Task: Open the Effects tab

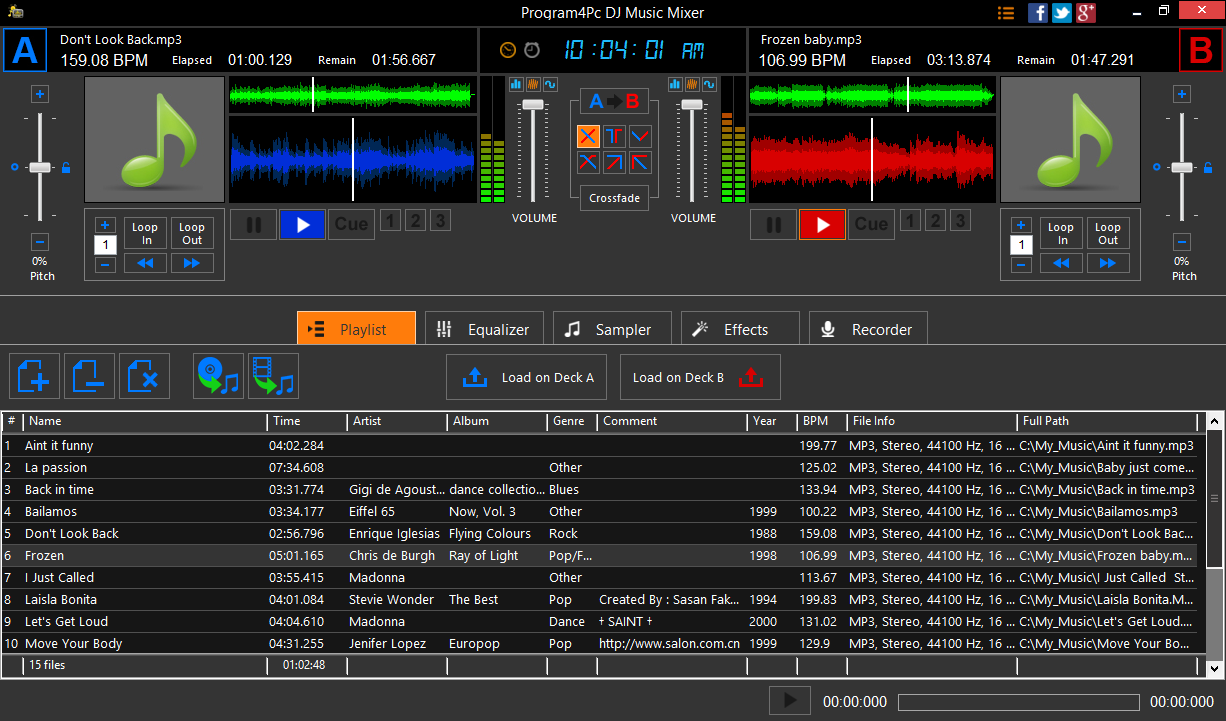Action: [739, 329]
